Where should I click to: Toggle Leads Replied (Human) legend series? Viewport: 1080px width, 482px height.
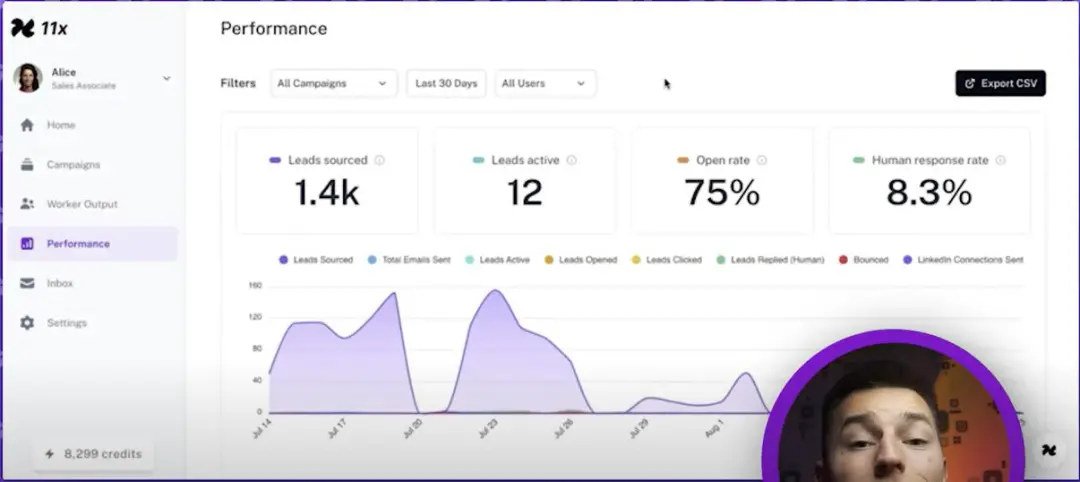click(x=770, y=260)
